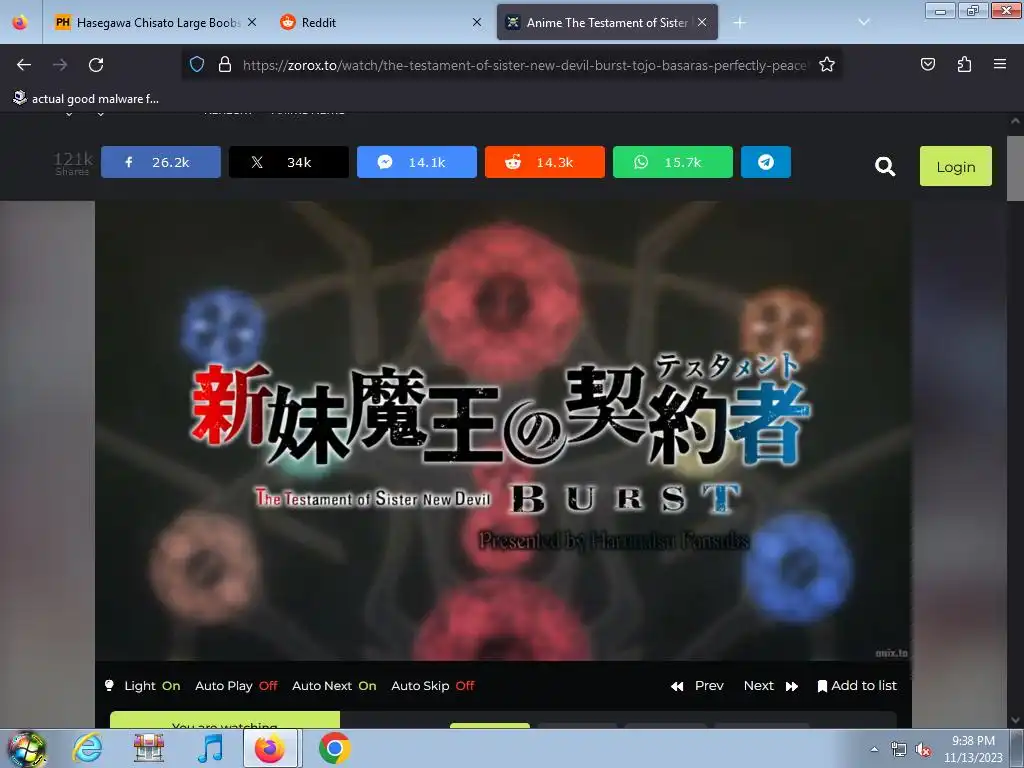Select the Anime The Testament of Sister tab
Screen dimensions: 1024x768
pos(607,22)
